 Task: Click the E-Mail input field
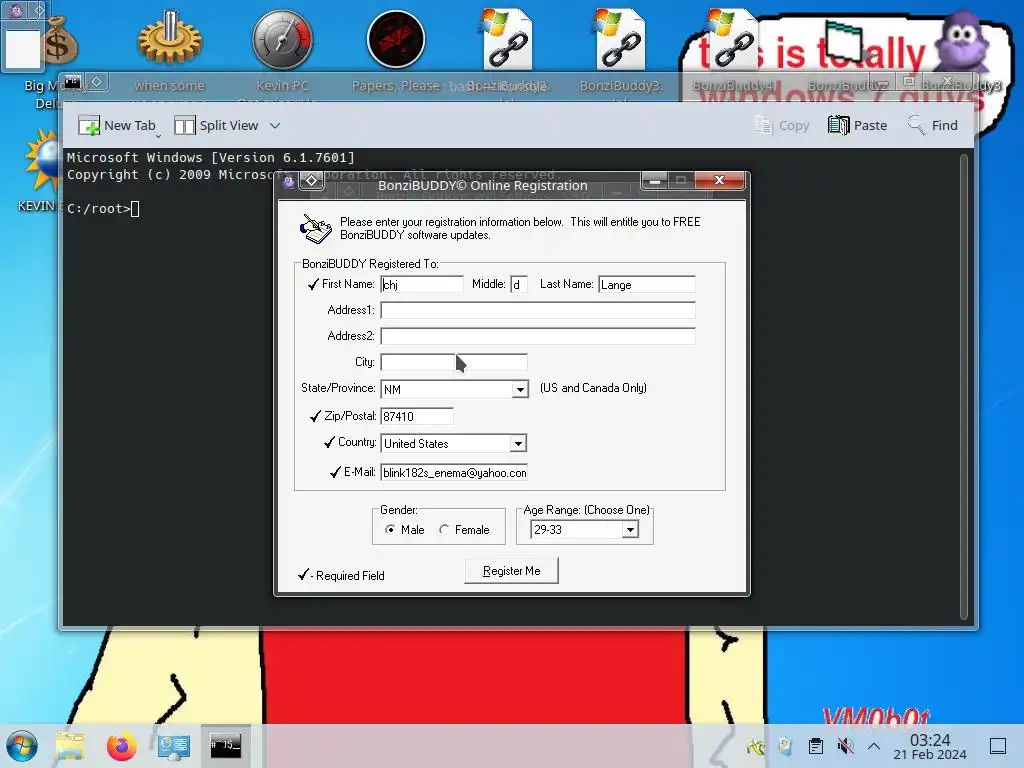click(x=454, y=472)
